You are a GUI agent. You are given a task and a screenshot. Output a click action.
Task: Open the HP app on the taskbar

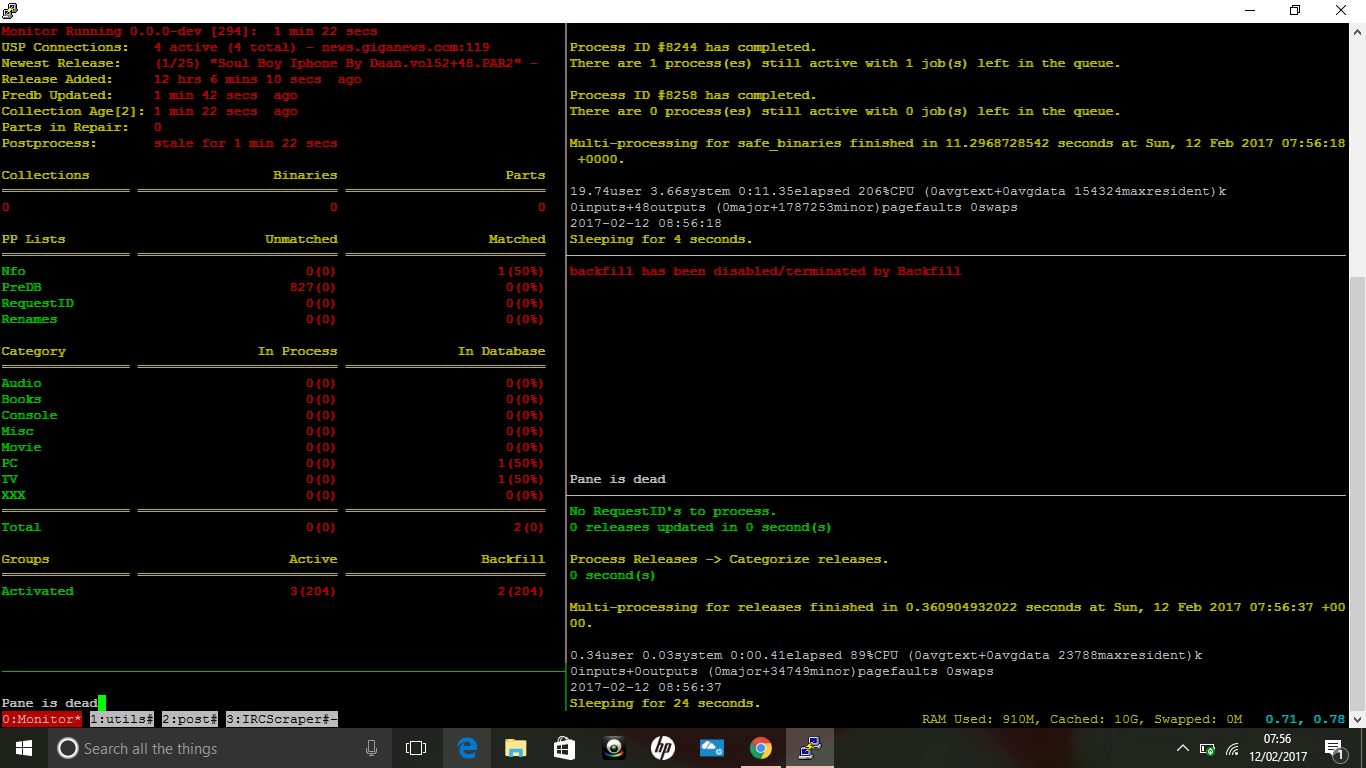point(662,748)
